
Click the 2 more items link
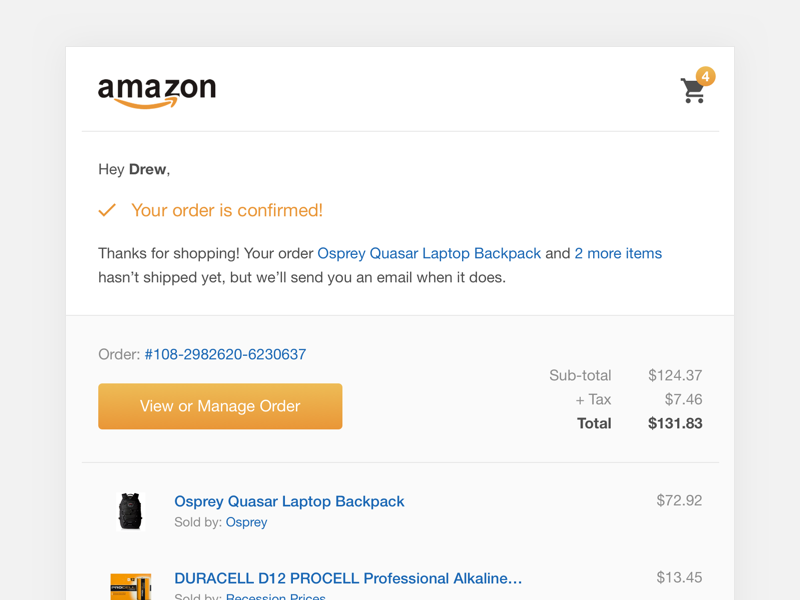pos(618,253)
